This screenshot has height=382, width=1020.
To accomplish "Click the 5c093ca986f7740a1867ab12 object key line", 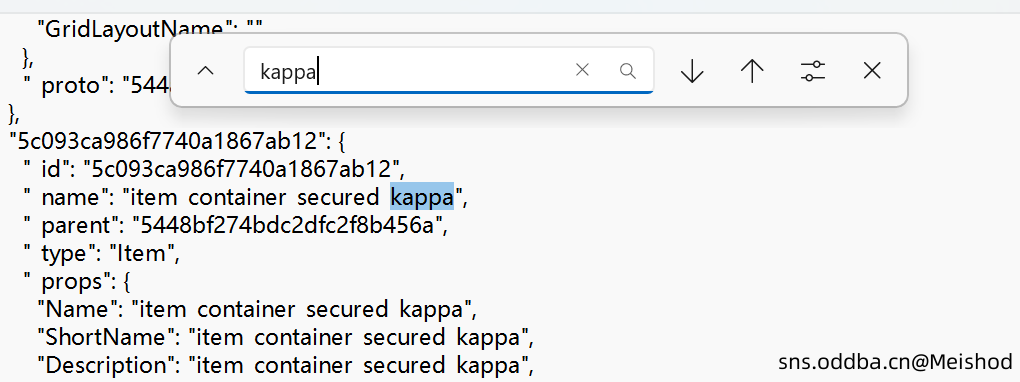I will point(181,141).
